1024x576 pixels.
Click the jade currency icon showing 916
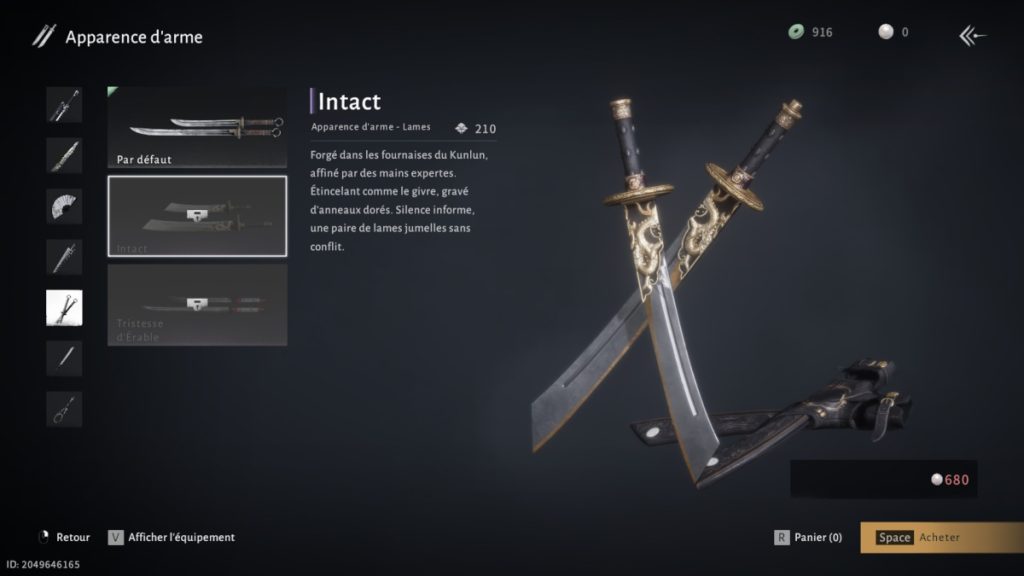[x=796, y=31]
